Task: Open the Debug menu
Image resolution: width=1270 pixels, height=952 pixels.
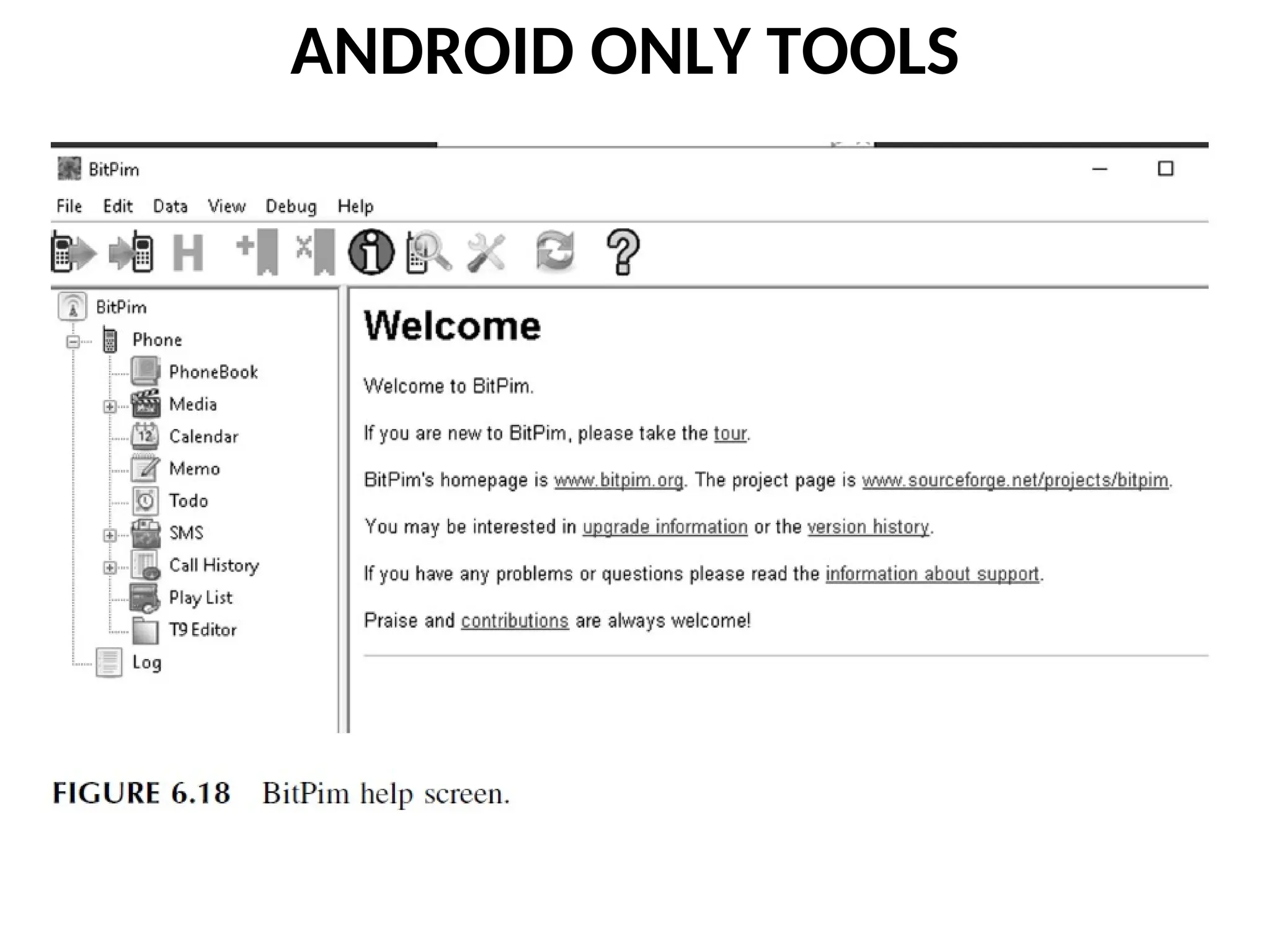Action: (291, 206)
